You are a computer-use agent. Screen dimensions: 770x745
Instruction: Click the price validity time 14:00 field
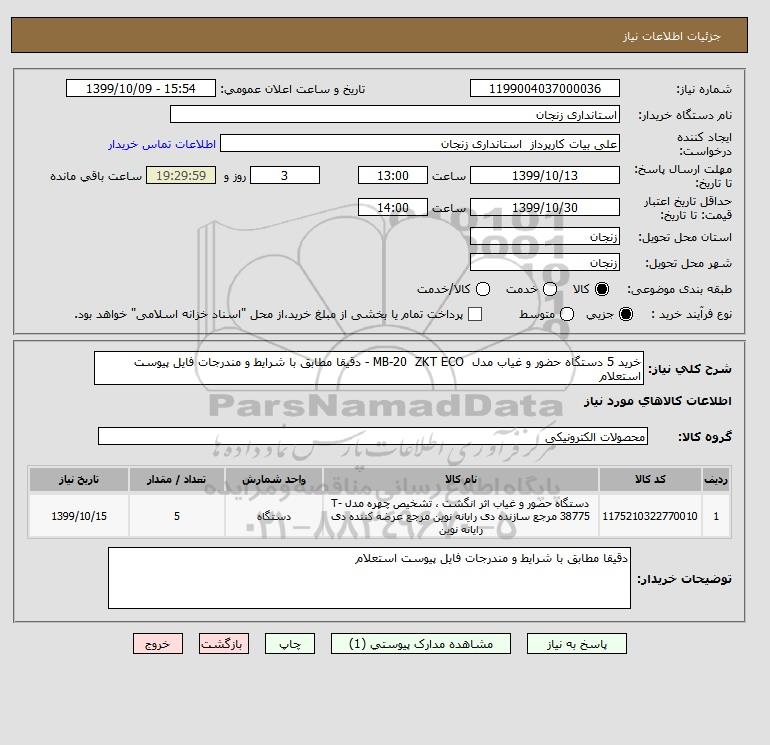(x=393, y=207)
